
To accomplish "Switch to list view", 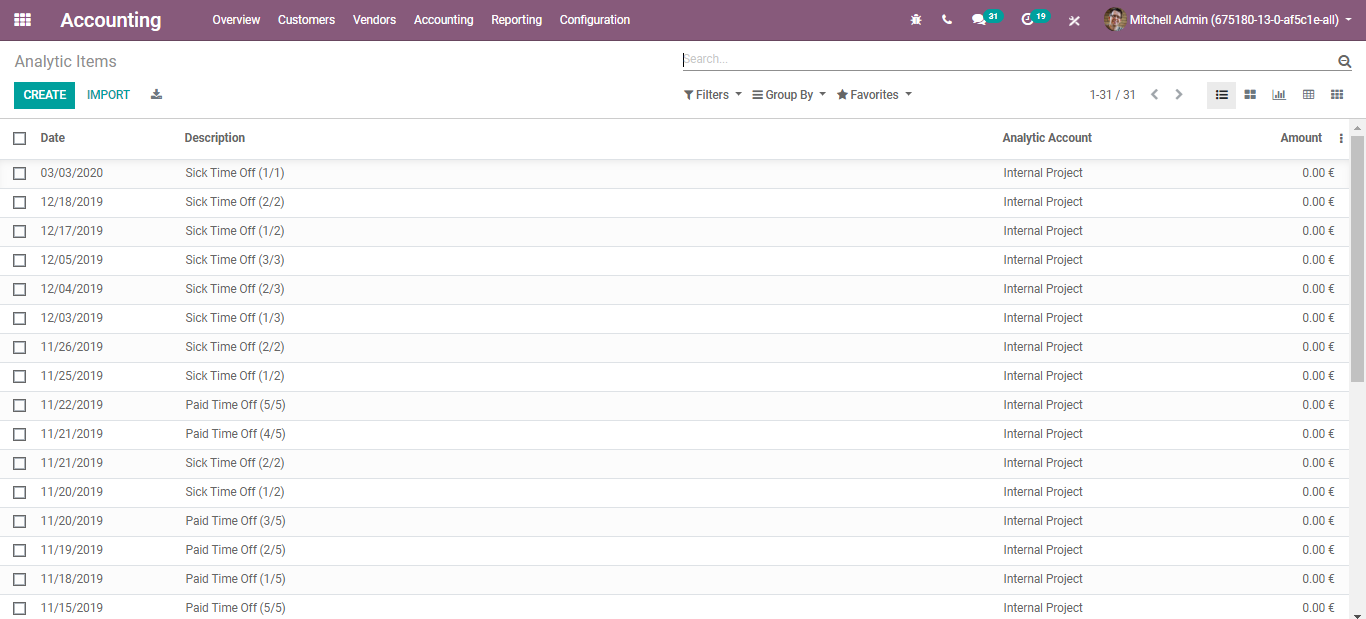I will [1222, 95].
